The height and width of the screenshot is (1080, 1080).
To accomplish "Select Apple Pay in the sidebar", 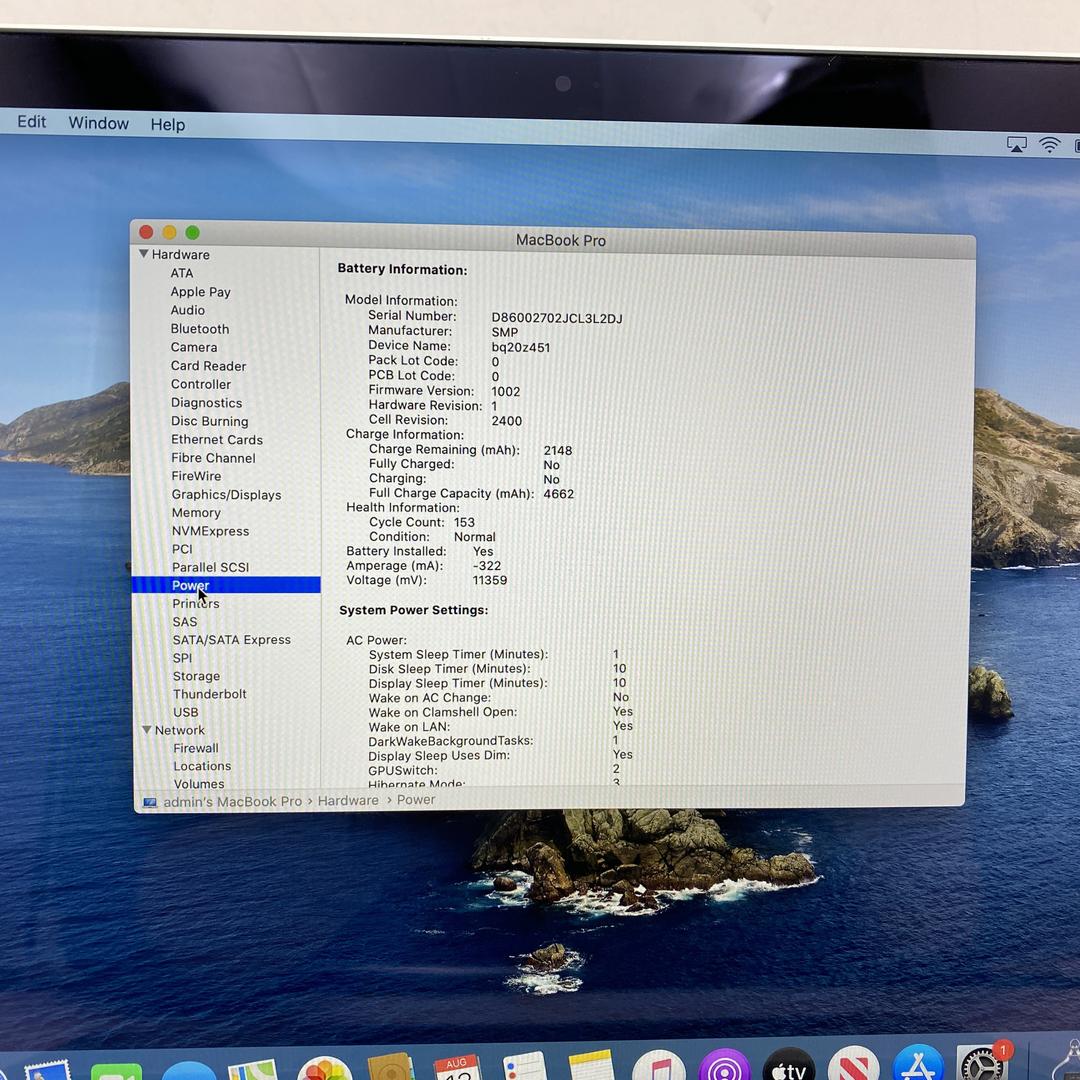I will (200, 292).
